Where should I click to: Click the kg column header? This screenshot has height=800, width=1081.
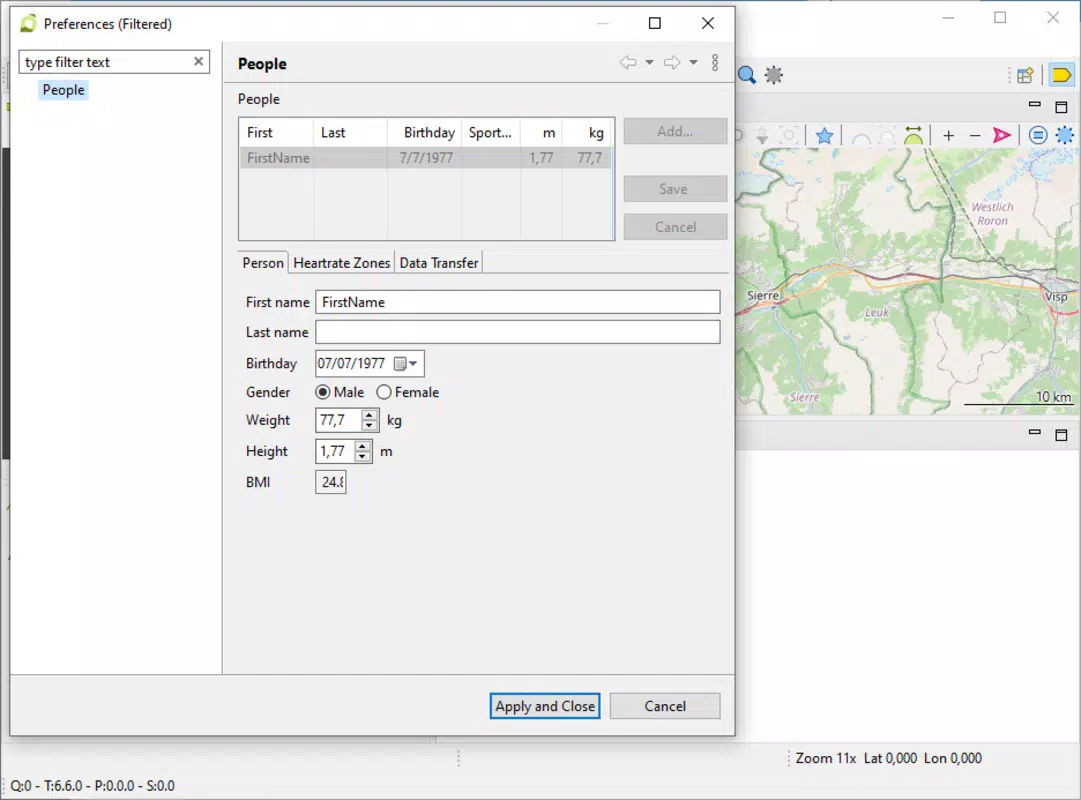(x=587, y=132)
